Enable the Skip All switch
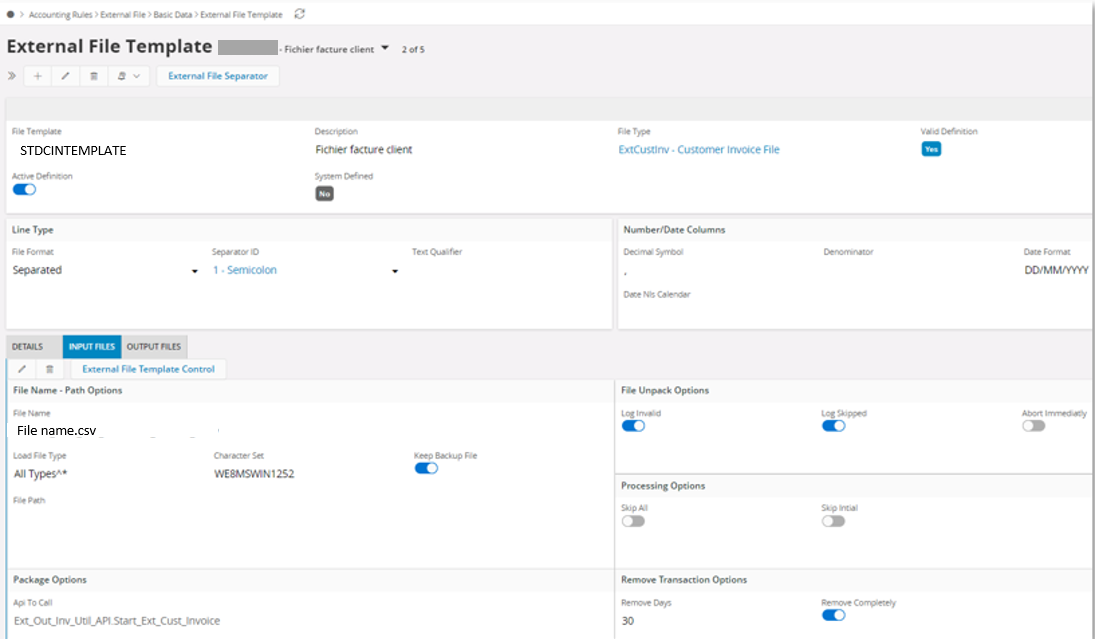 633,521
